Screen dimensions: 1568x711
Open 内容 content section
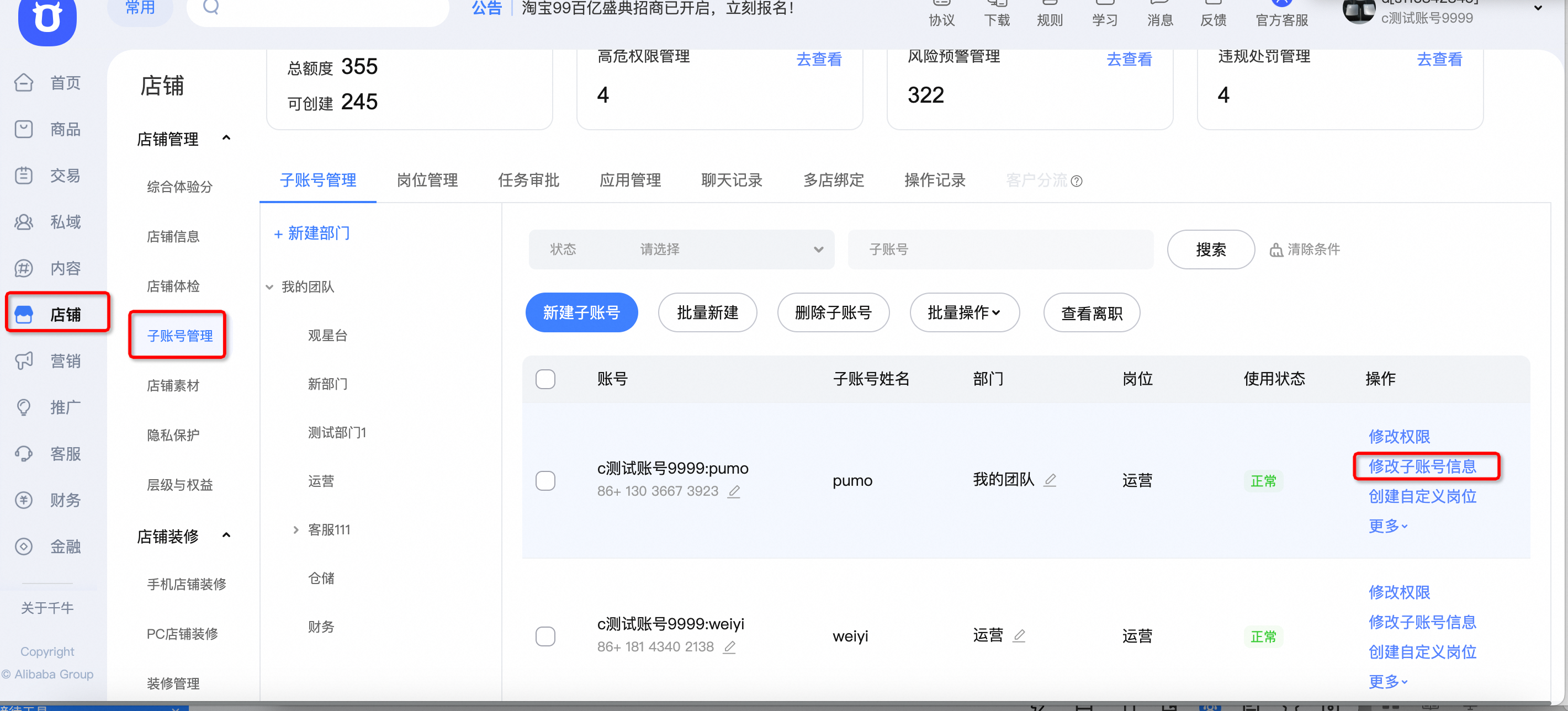pos(47,268)
